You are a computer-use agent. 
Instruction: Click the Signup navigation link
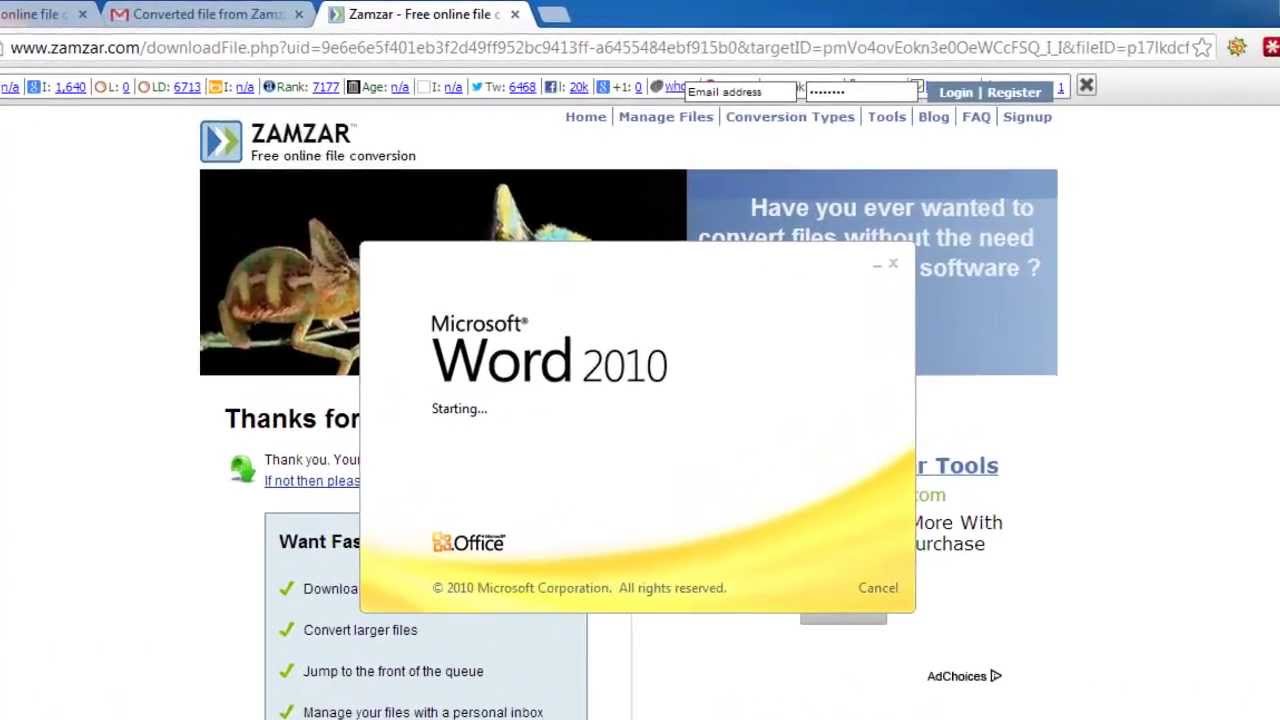(x=1027, y=117)
